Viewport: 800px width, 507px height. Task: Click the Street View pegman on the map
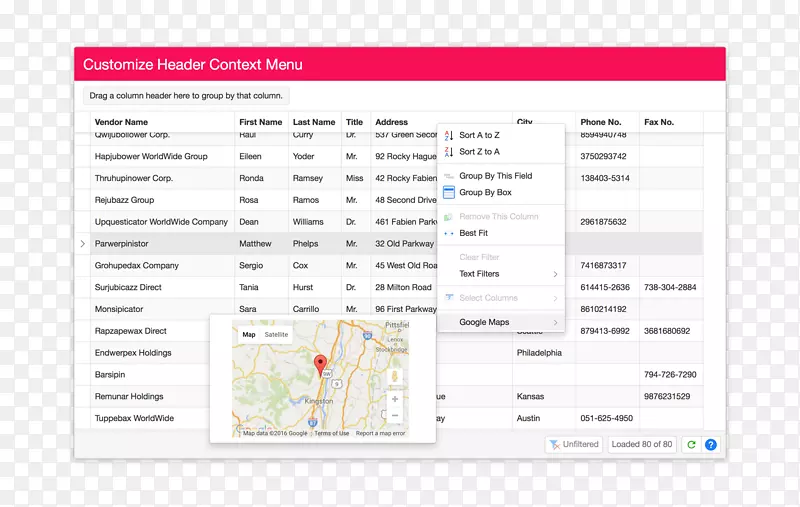coord(394,376)
